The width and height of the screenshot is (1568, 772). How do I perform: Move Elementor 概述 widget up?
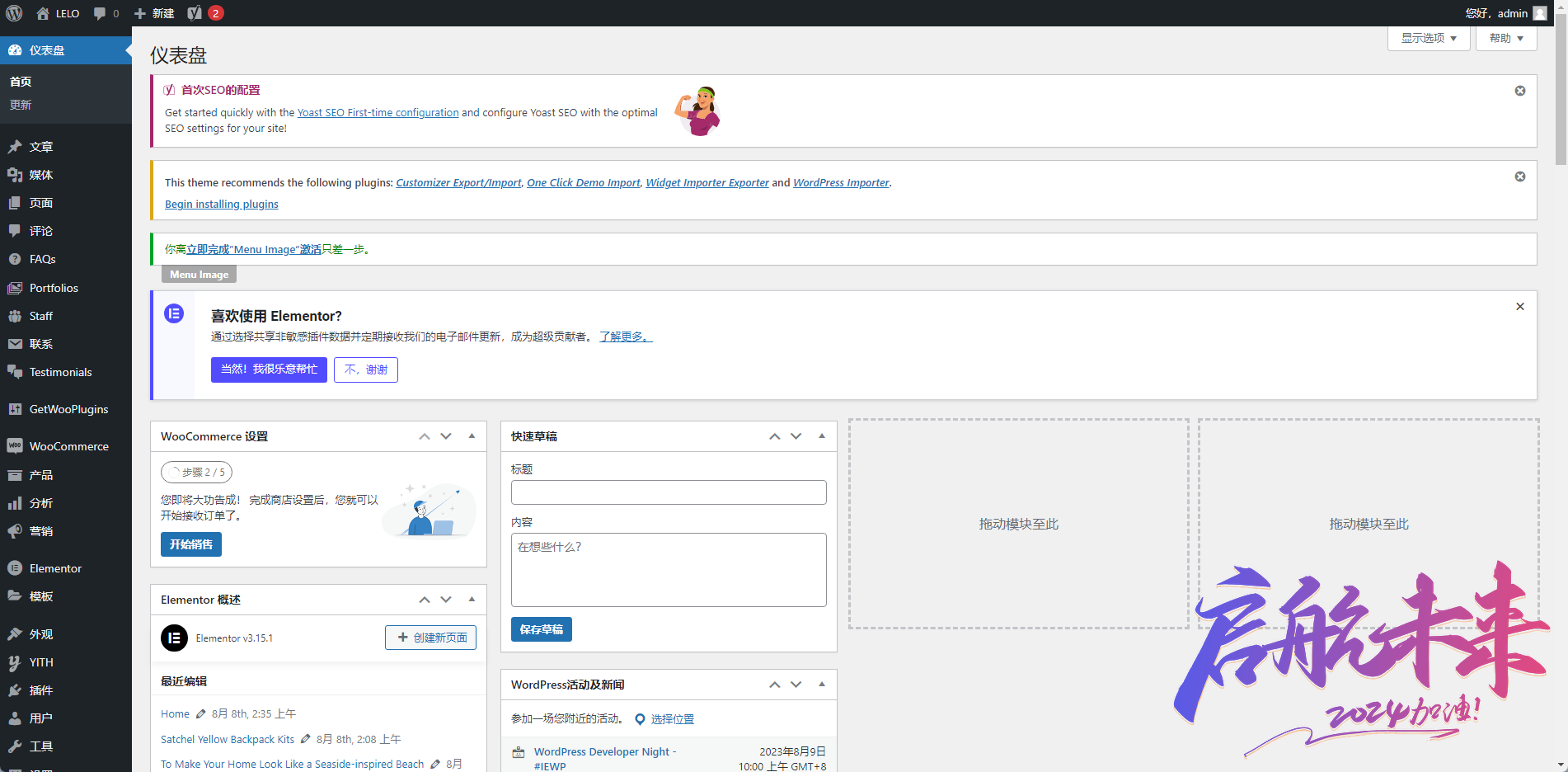[x=425, y=600]
